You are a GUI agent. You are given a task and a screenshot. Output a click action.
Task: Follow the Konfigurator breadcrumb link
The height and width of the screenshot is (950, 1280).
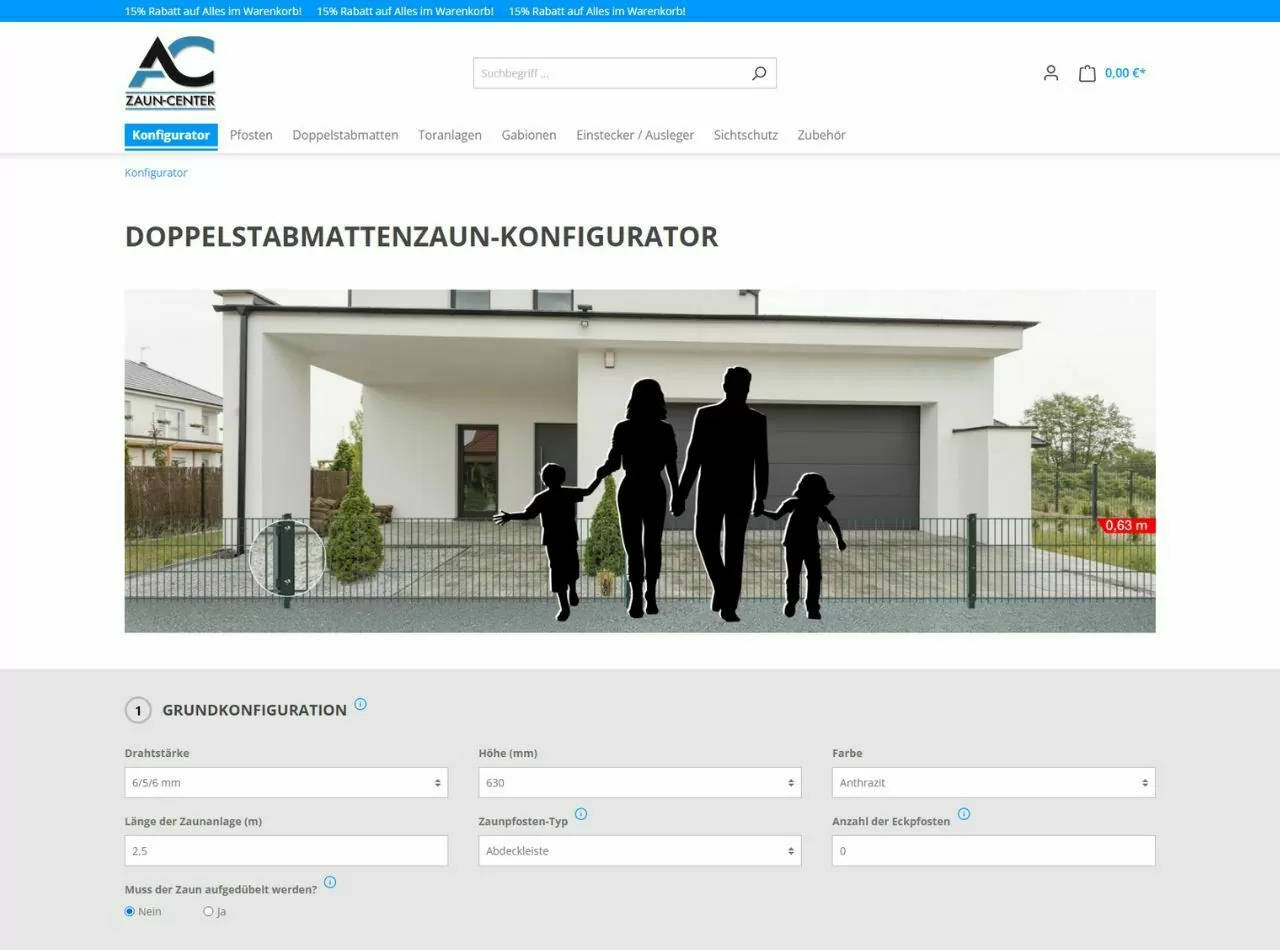pyautogui.click(x=155, y=172)
